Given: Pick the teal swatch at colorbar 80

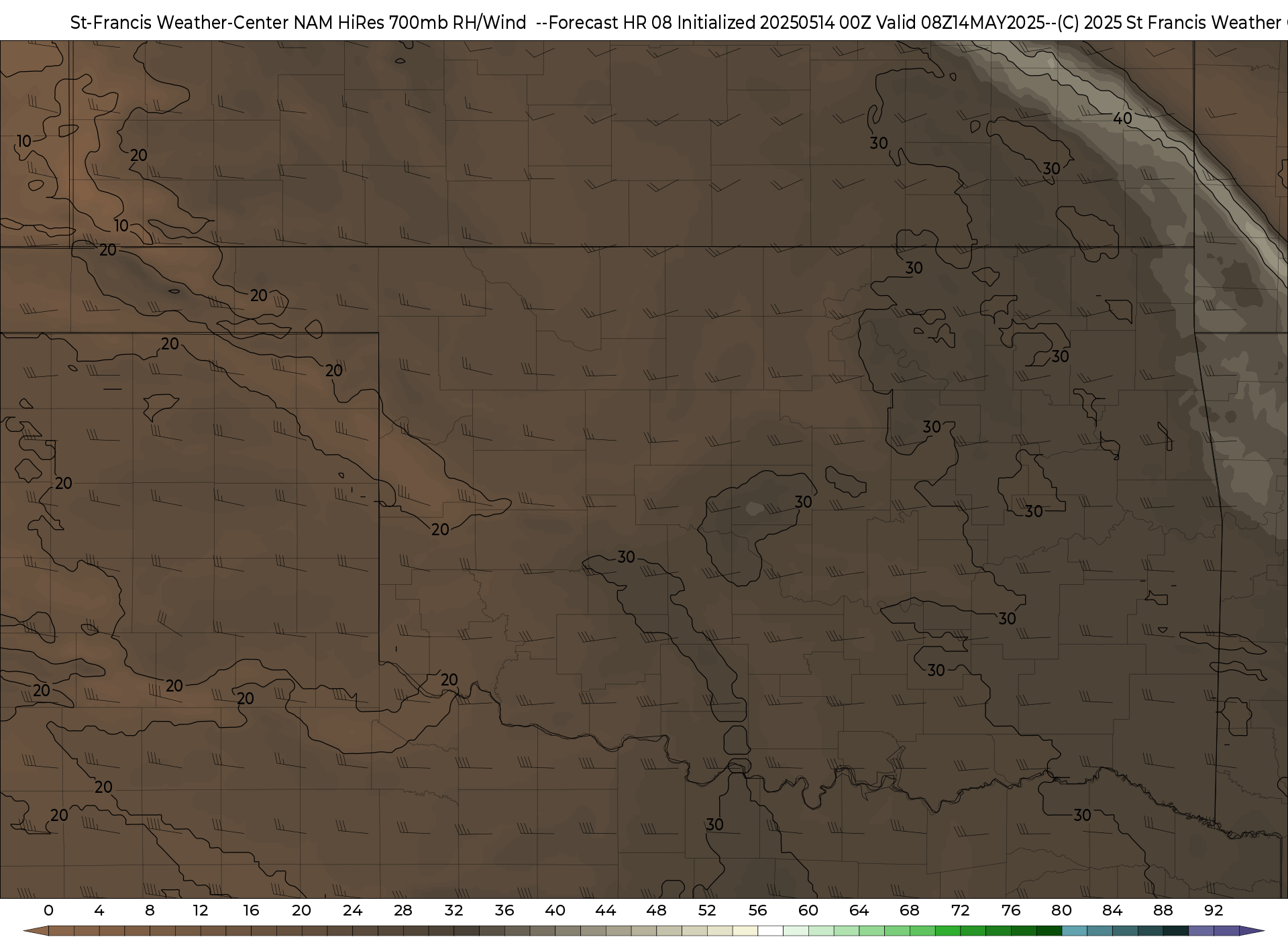Looking at the screenshot, I should tap(1074, 931).
